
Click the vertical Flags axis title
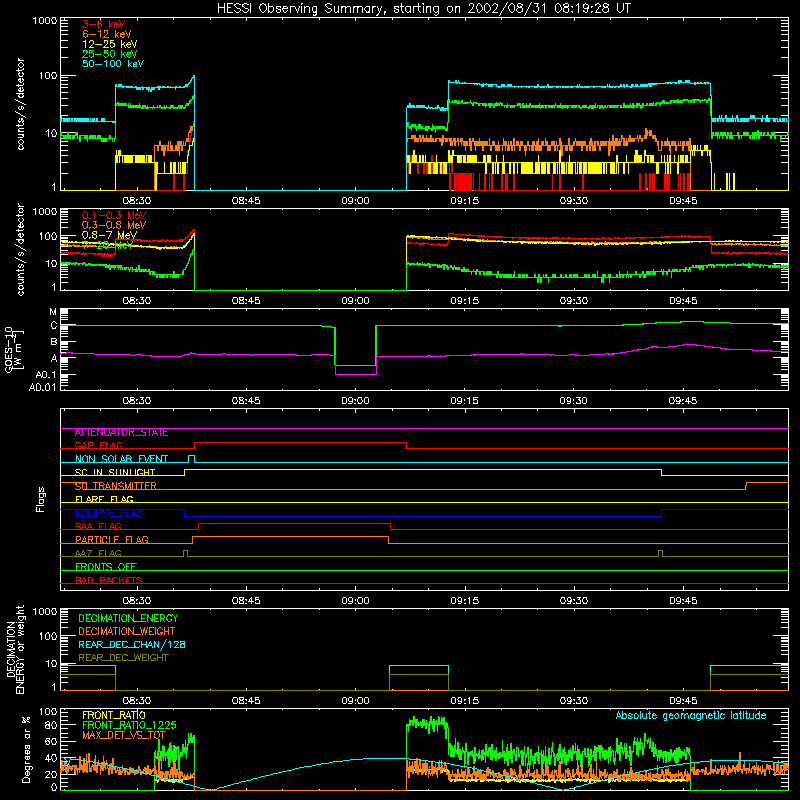(x=41, y=499)
